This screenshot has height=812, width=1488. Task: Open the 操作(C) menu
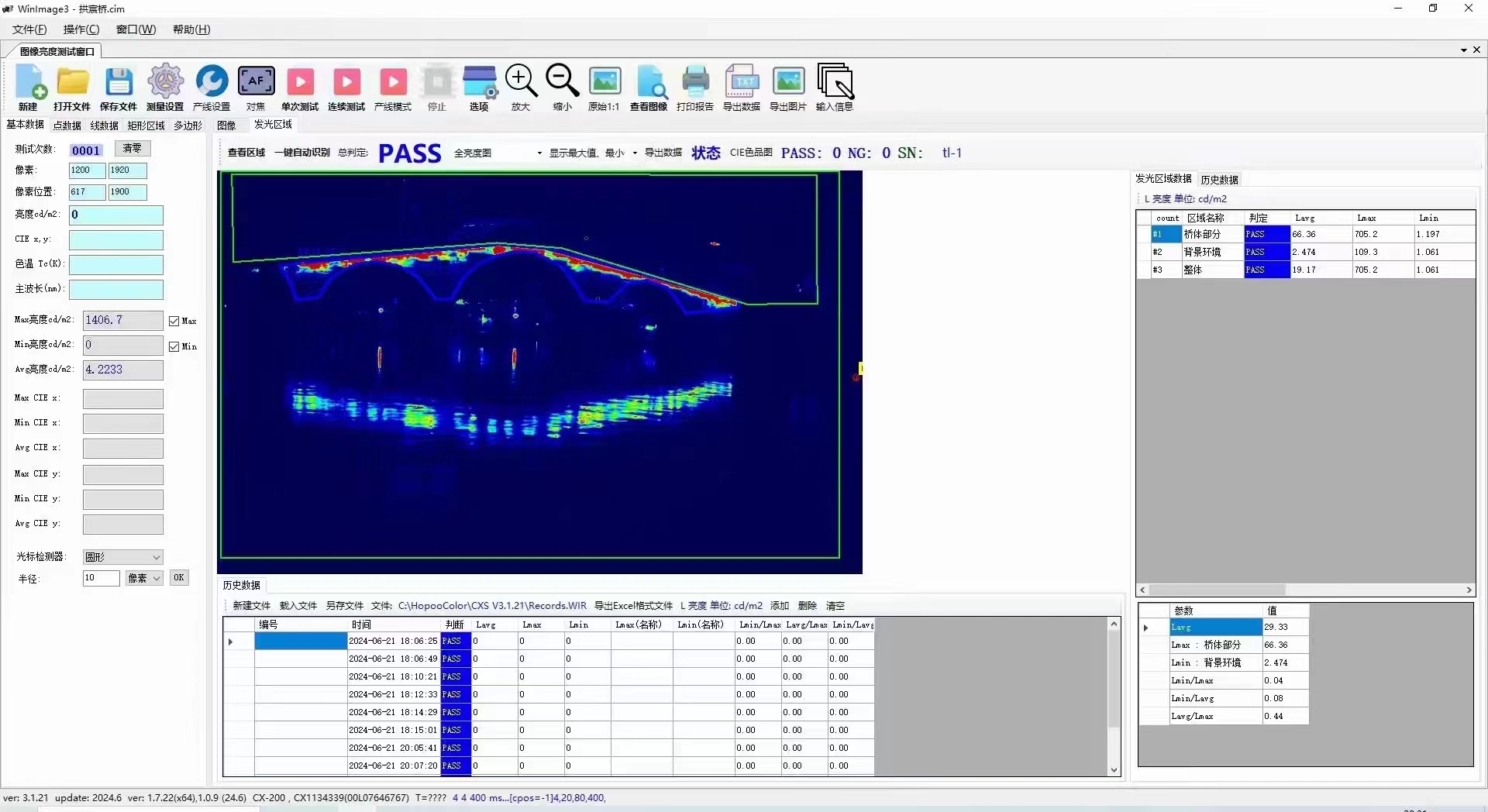(81, 29)
